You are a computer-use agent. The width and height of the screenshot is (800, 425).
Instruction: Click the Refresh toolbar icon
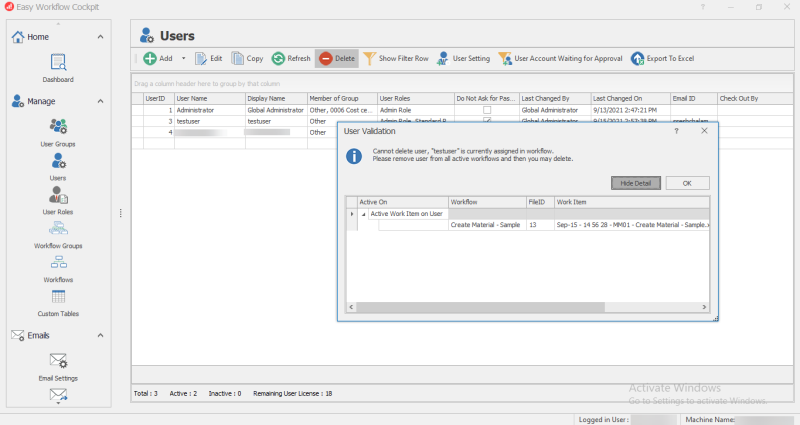click(x=279, y=59)
